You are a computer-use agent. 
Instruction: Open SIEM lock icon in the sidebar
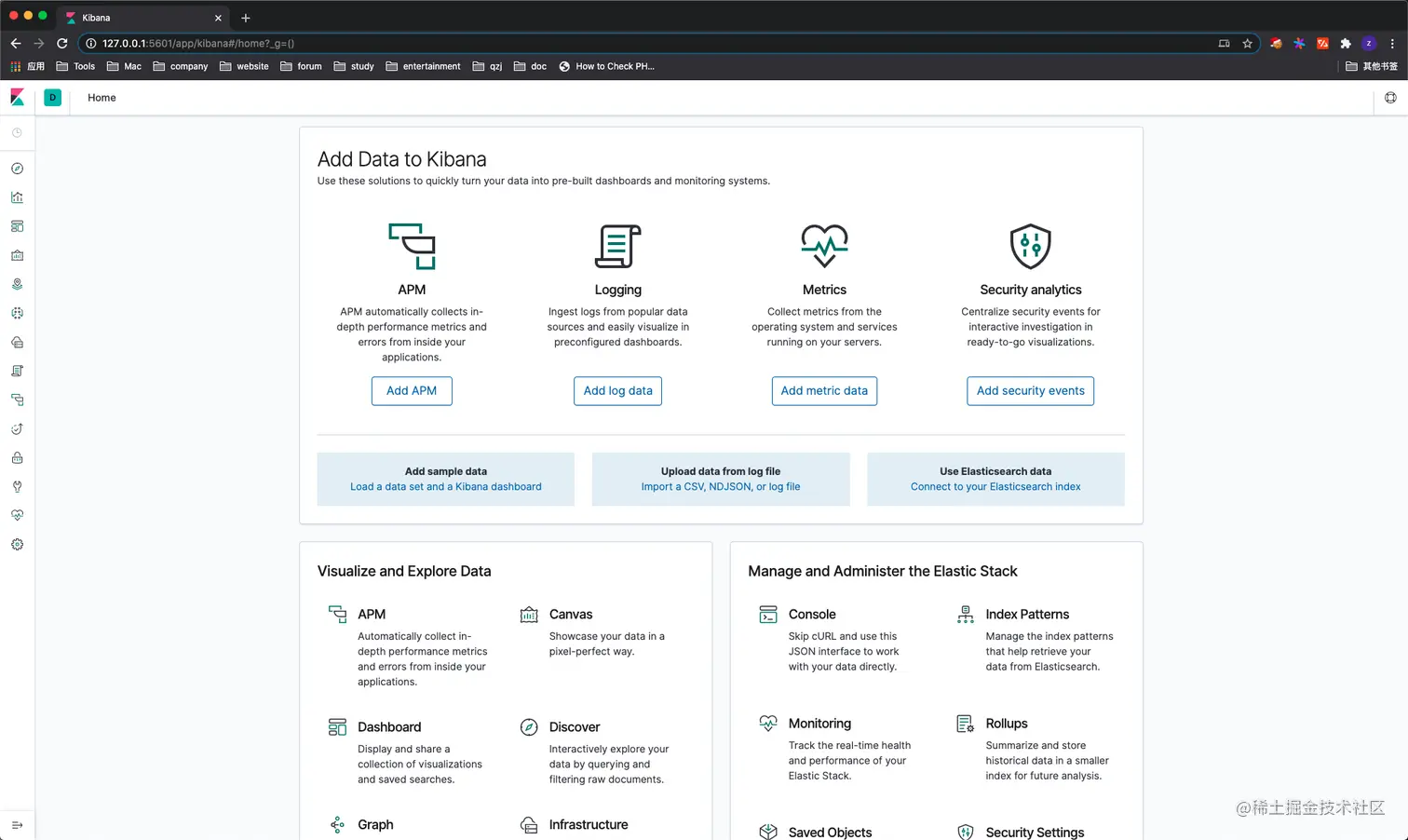click(17, 457)
